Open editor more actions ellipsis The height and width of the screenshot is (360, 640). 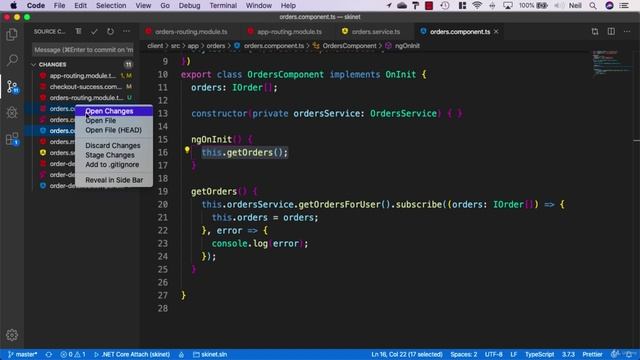pos(627,31)
